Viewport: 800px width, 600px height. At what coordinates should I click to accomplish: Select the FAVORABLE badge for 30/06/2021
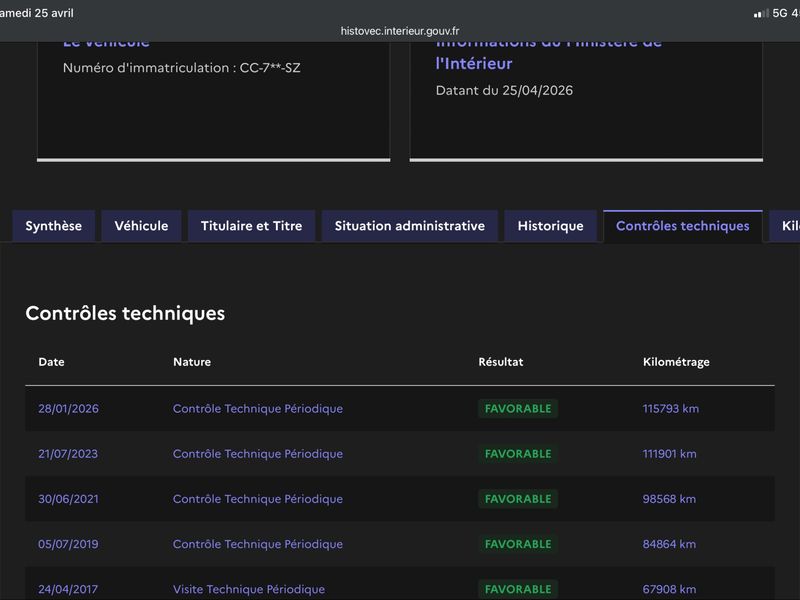517,499
